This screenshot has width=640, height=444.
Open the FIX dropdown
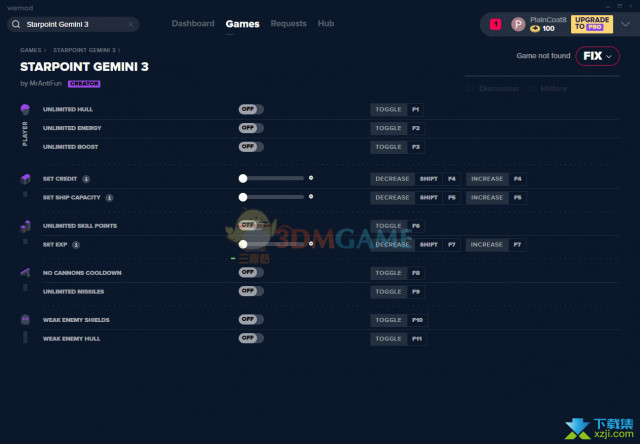click(598, 56)
